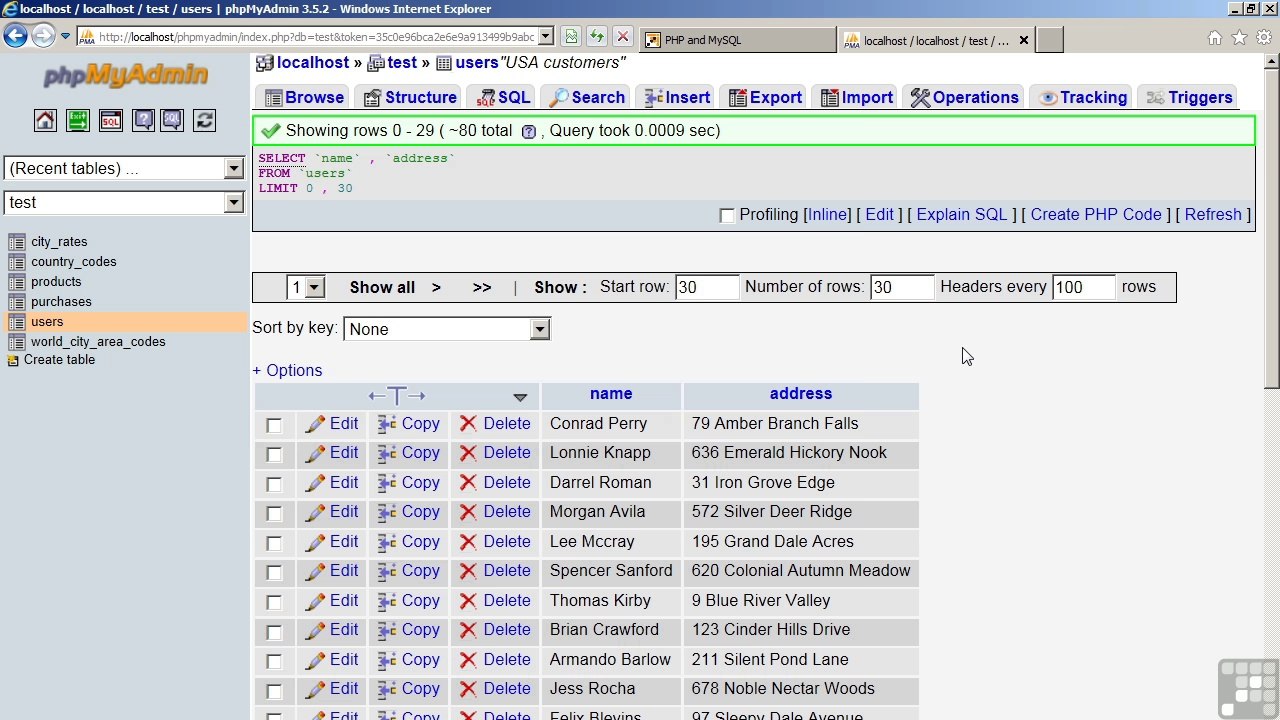
Task: Expand the + Options link
Action: 287,370
